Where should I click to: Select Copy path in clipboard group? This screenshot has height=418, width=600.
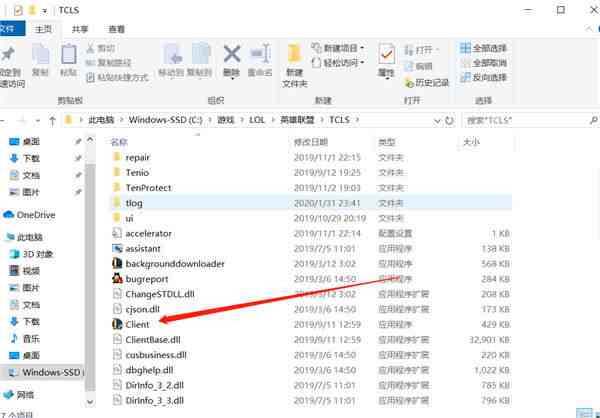click(109, 62)
